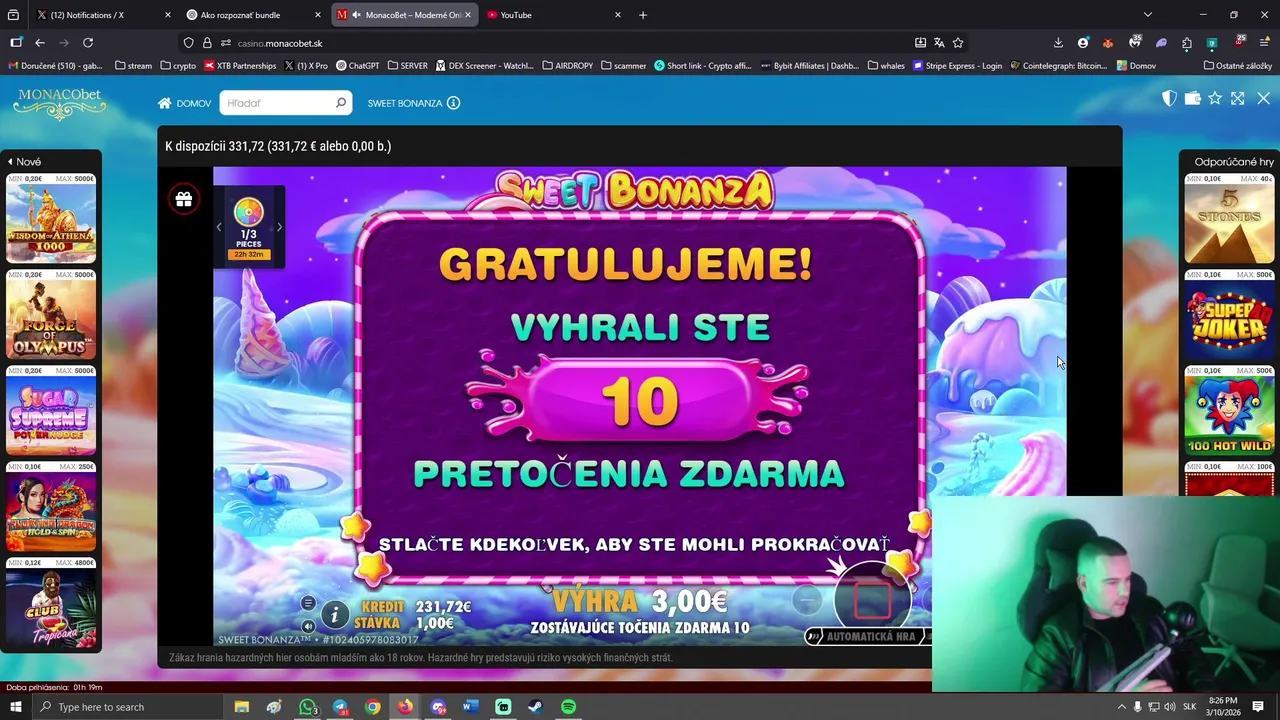Bookmark this page with star
The height and width of the screenshot is (720, 1280).
click(958, 43)
